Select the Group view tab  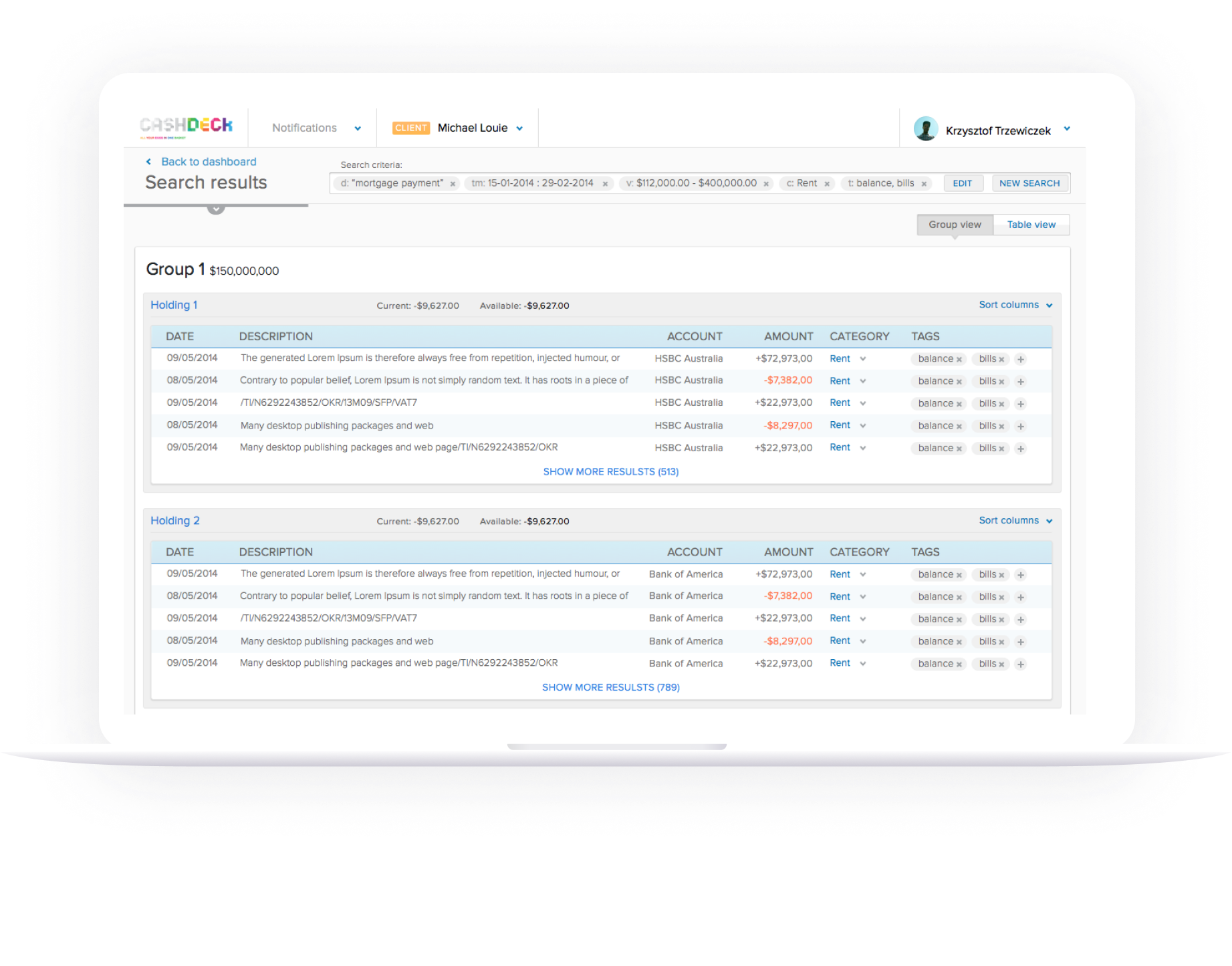[955, 225]
